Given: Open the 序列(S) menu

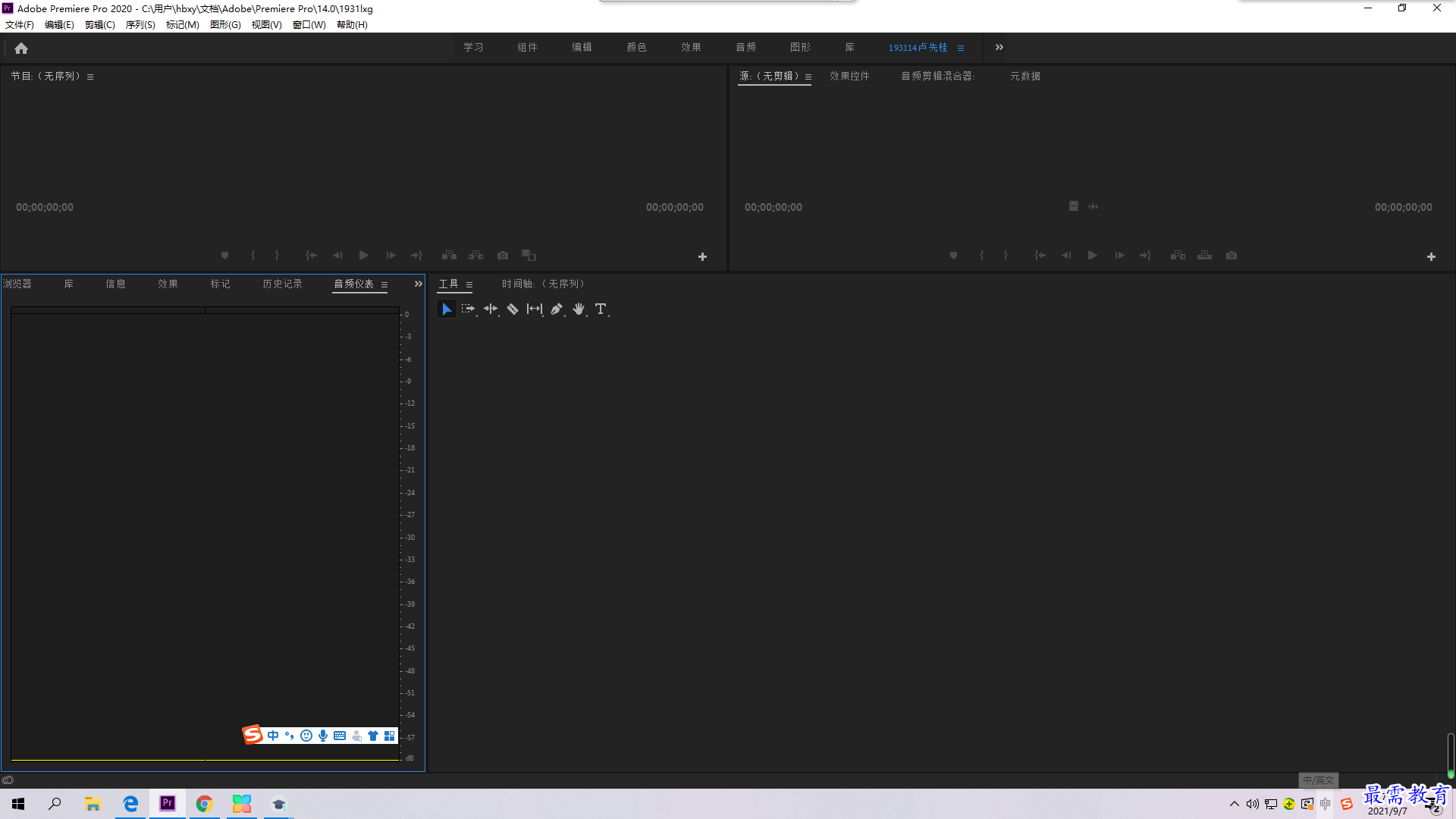Looking at the screenshot, I should [140, 25].
